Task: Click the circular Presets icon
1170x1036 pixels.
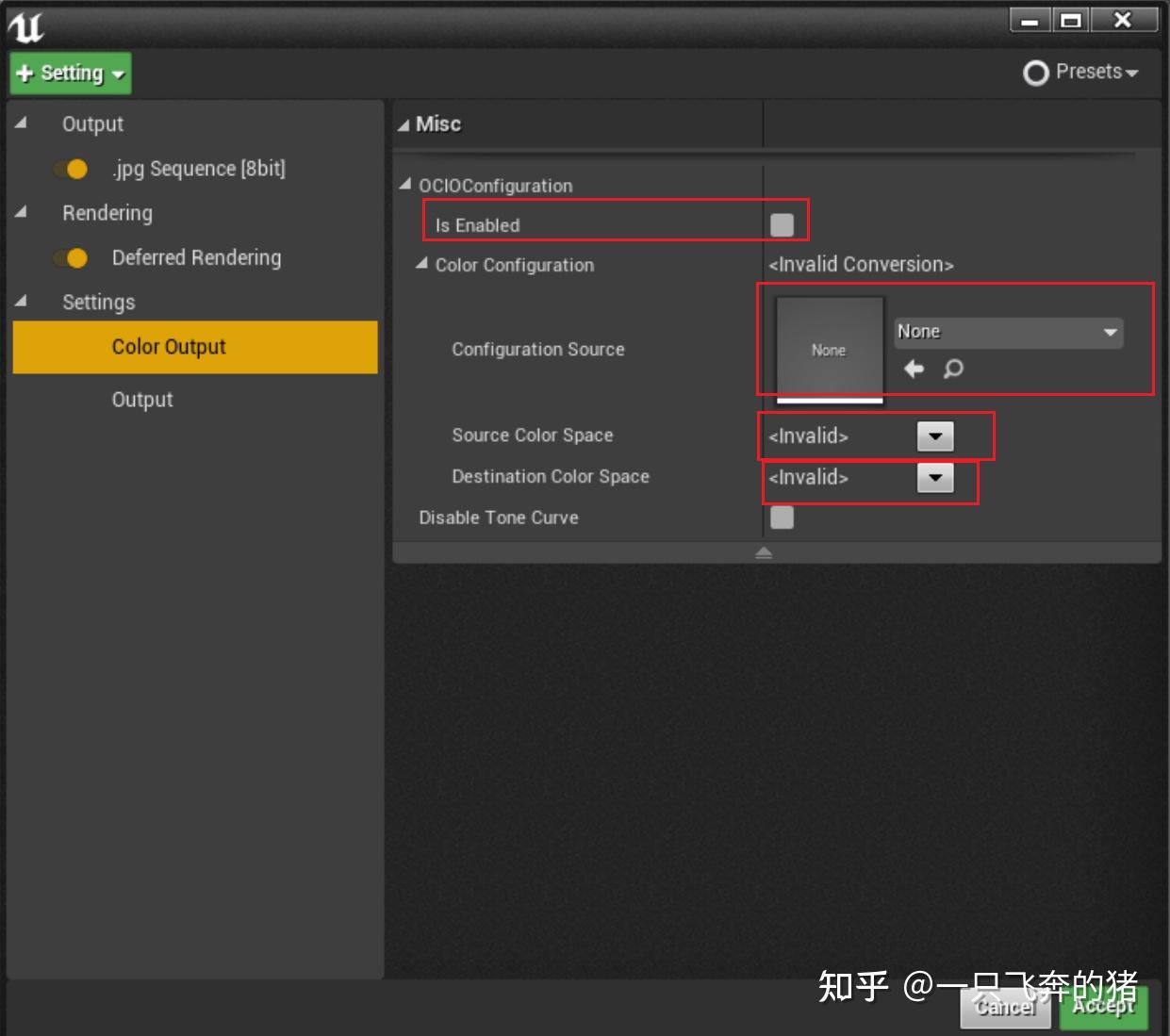Action: coord(1035,72)
